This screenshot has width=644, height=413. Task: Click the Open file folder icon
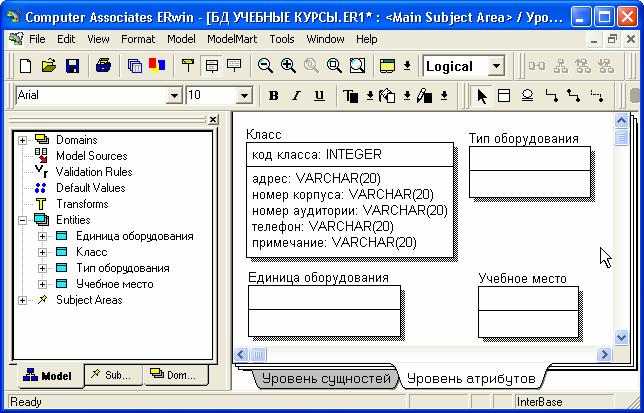49,66
